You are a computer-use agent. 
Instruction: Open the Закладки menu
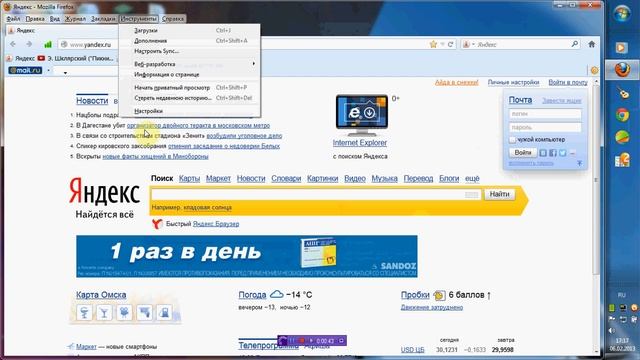coord(103,19)
